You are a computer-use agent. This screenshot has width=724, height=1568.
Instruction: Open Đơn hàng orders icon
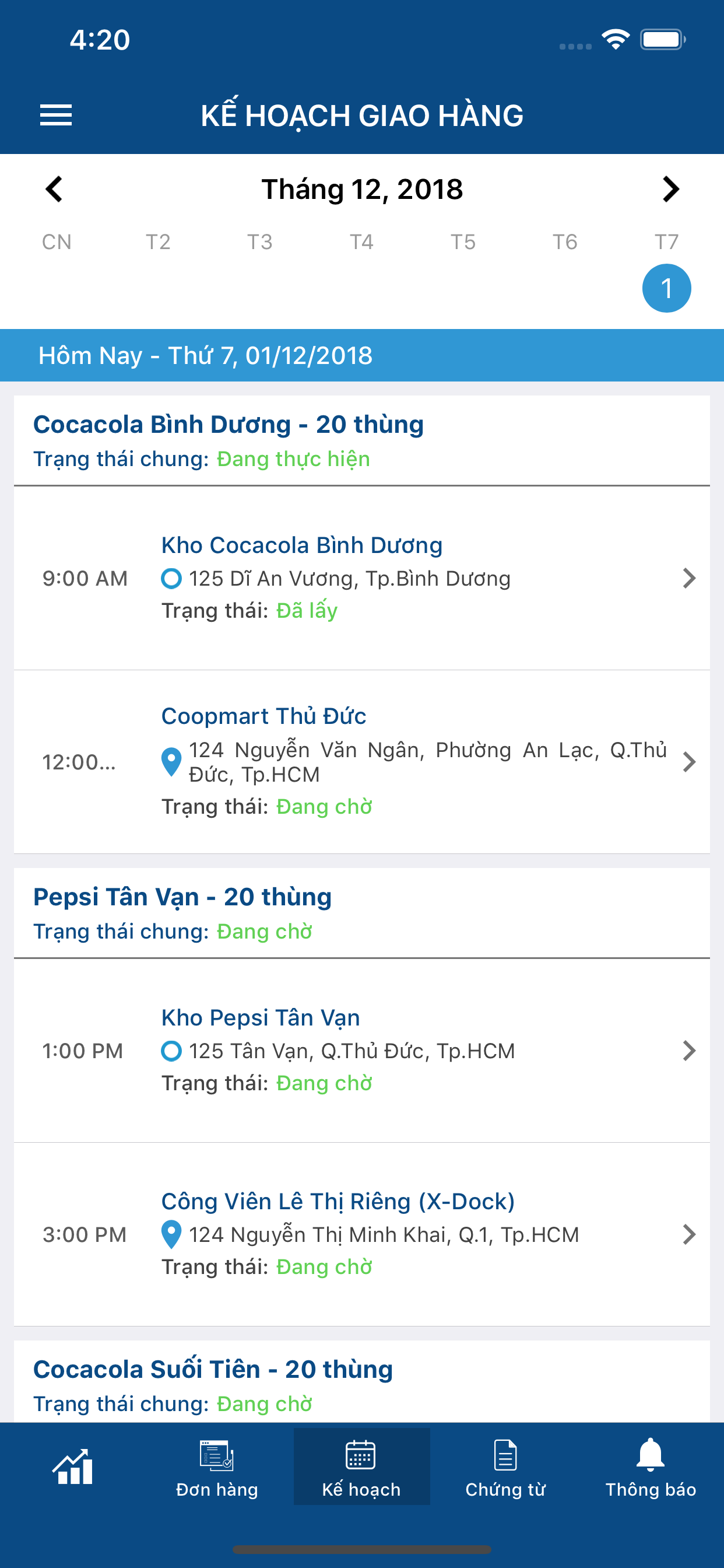pos(217,1455)
